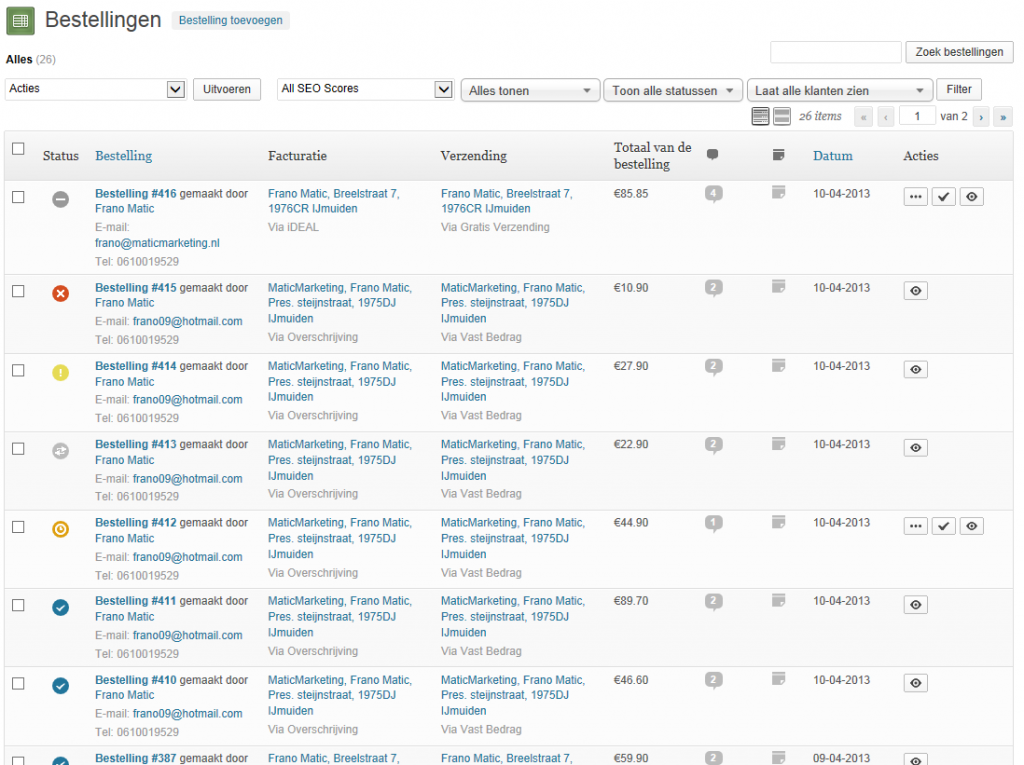
Task: Click the comment bubble on order #412
Action: pos(713,524)
